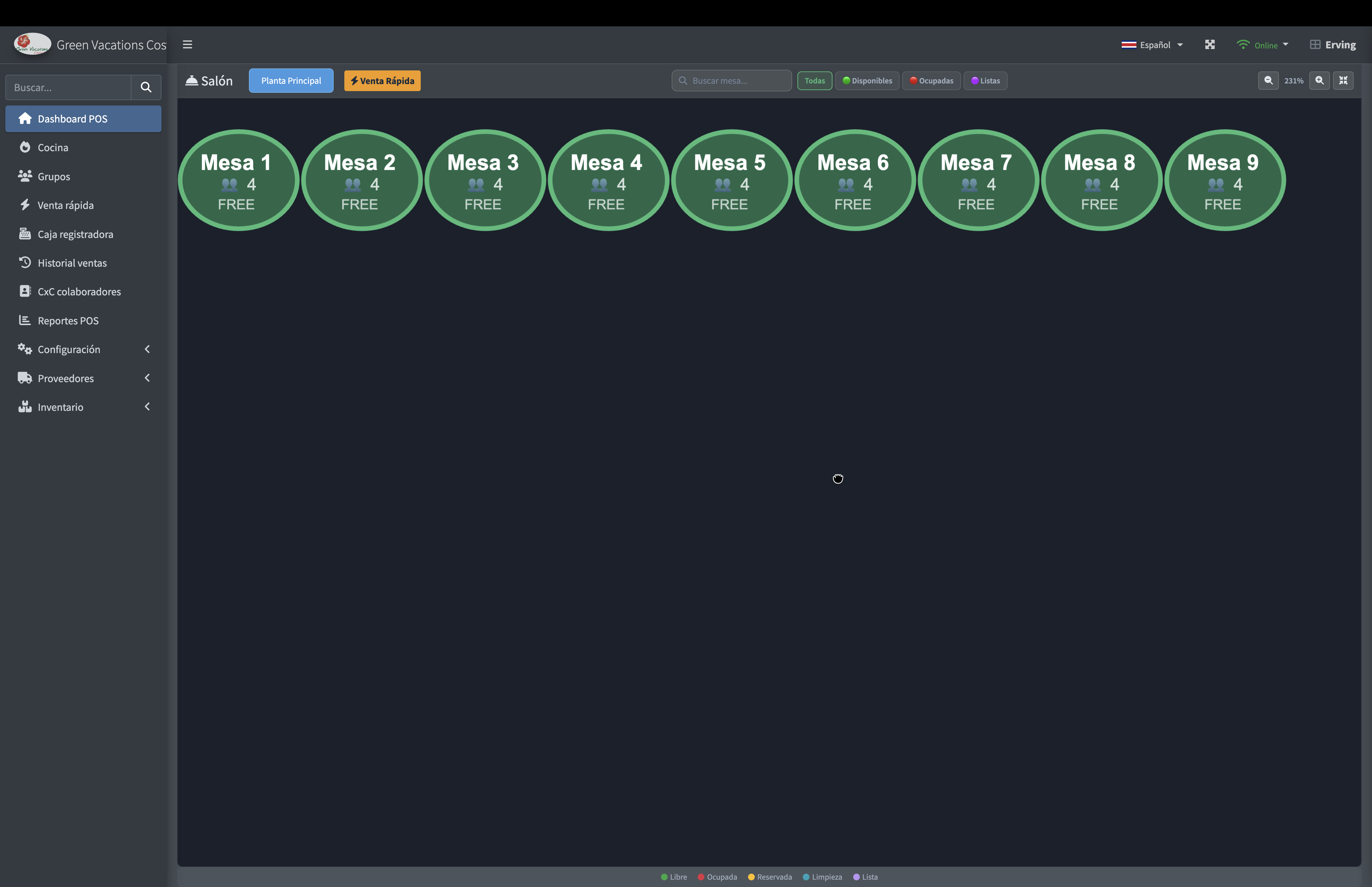The height and width of the screenshot is (887, 1372).
Task: Click the Venta Rápida button
Action: click(382, 81)
